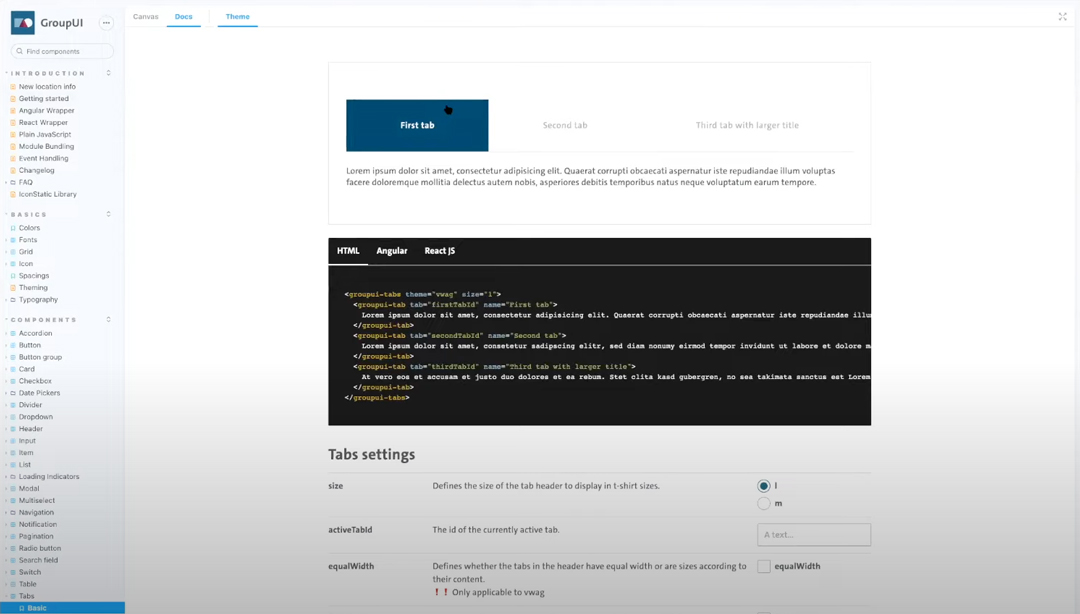Open the Header component
Image resolution: width=1080 pixels, height=614 pixels.
[30, 429]
